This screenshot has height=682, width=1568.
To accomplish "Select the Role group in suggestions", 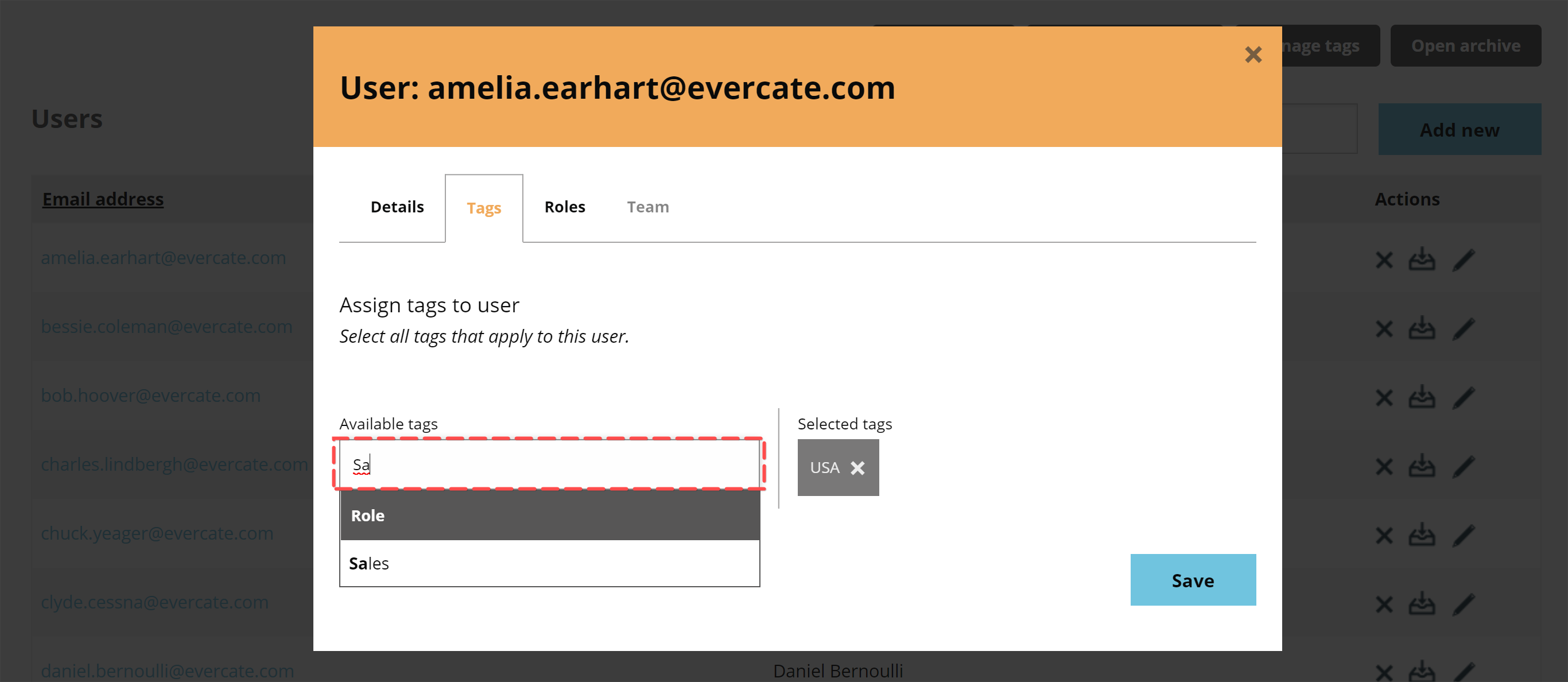I will [549, 515].
